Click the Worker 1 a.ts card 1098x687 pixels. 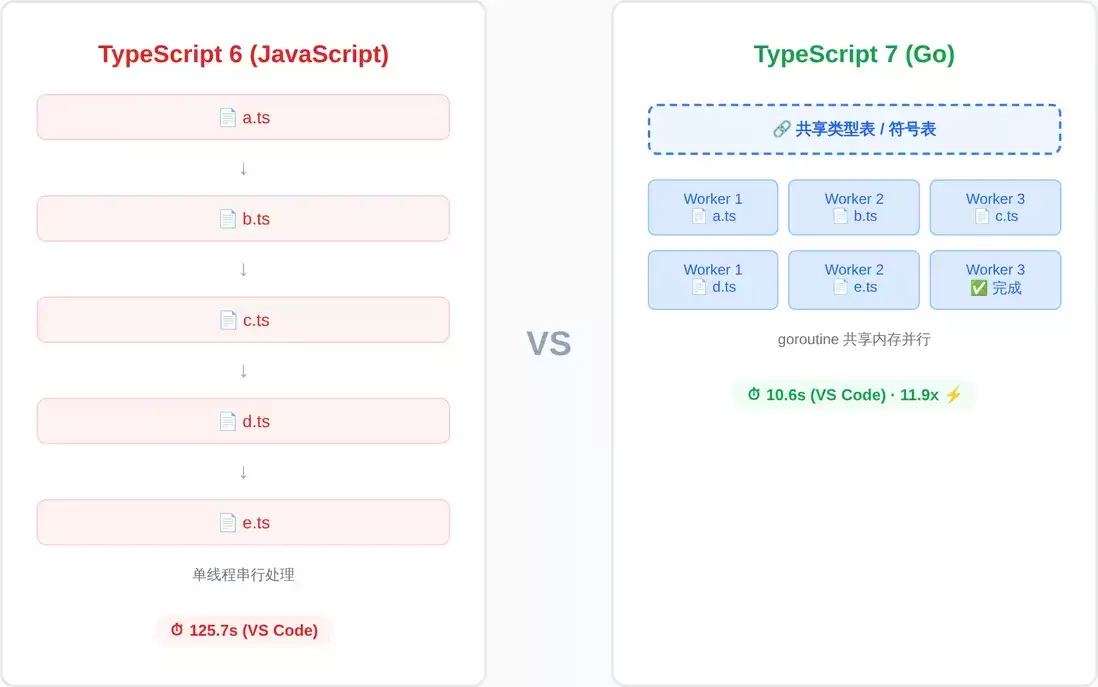pyautogui.click(x=713, y=207)
